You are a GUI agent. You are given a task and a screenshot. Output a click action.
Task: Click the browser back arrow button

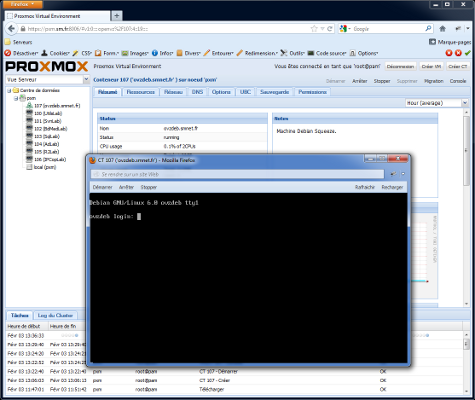11,29
